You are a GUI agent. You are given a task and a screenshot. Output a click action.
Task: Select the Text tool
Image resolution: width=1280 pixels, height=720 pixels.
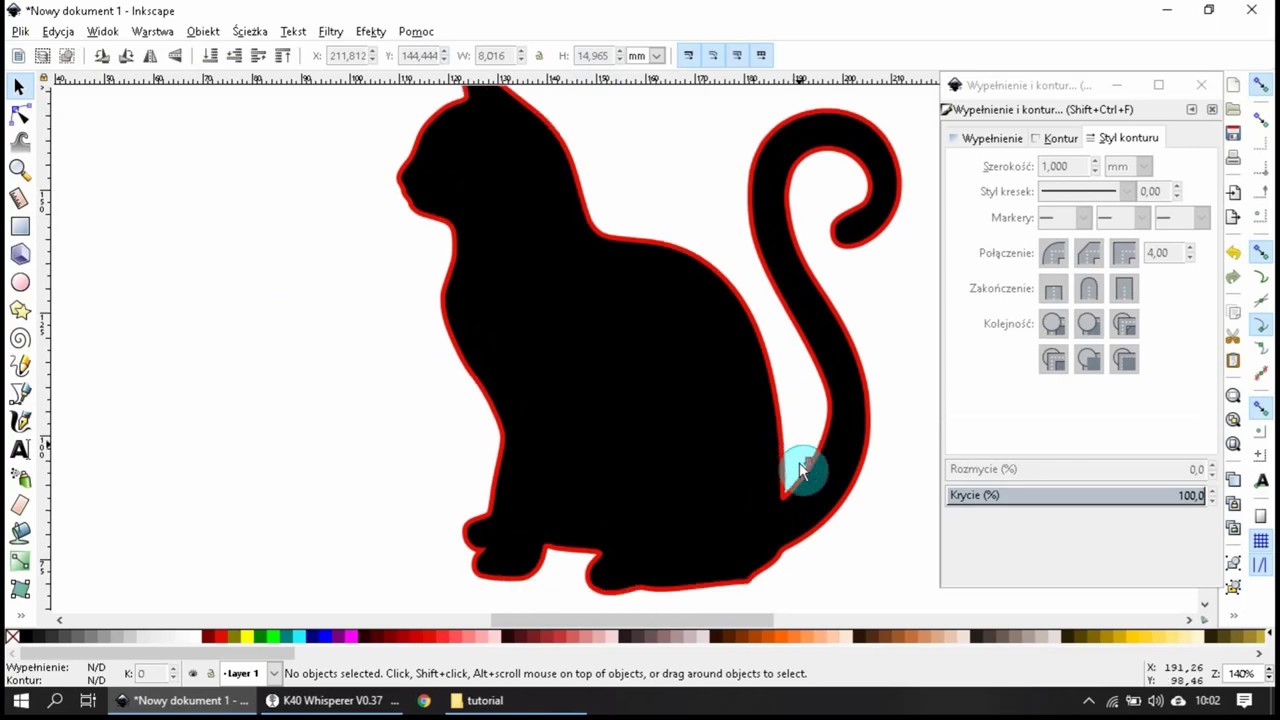19,450
